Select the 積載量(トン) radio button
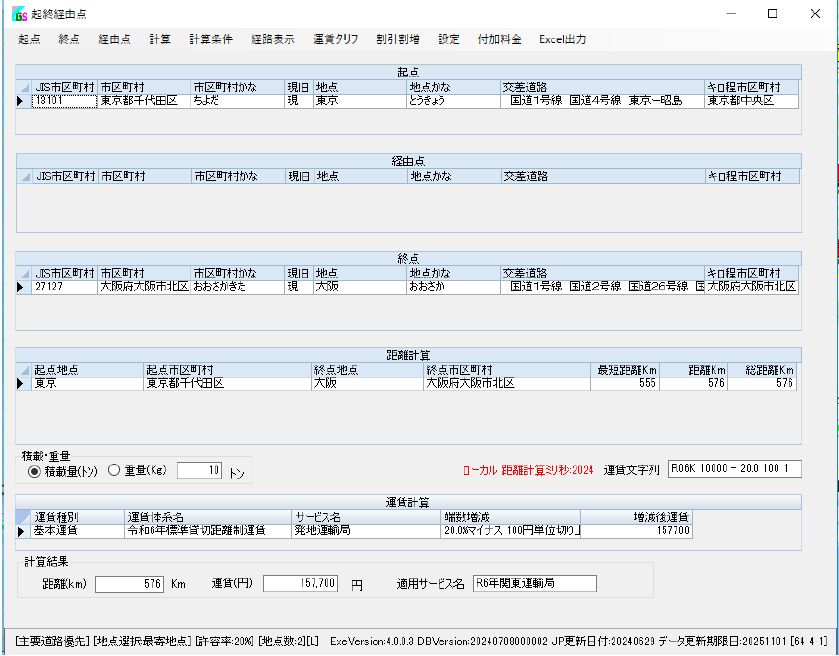839x656 pixels. [x=35, y=470]
